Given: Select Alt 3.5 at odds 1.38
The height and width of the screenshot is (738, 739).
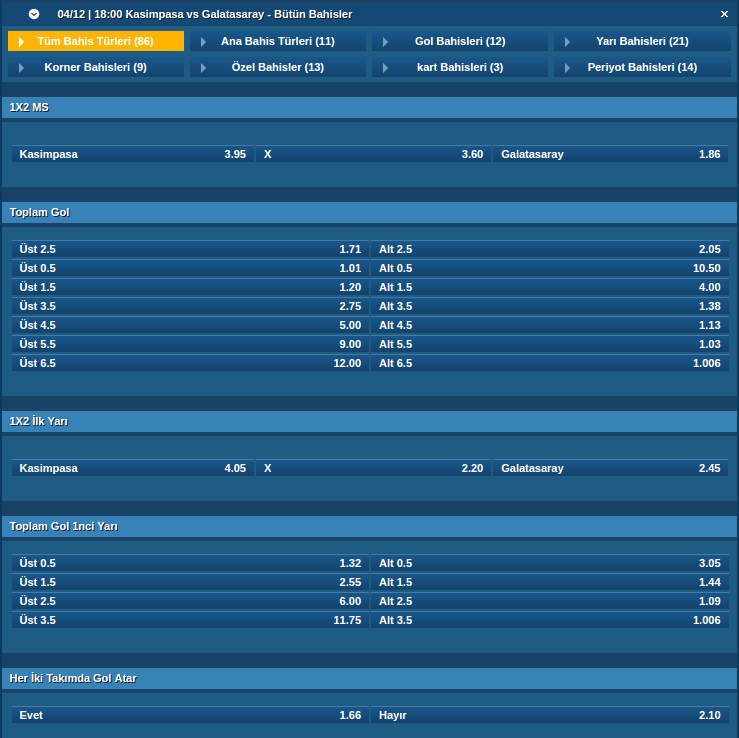Looking at the screenshot, I should [x=550, y=306].
